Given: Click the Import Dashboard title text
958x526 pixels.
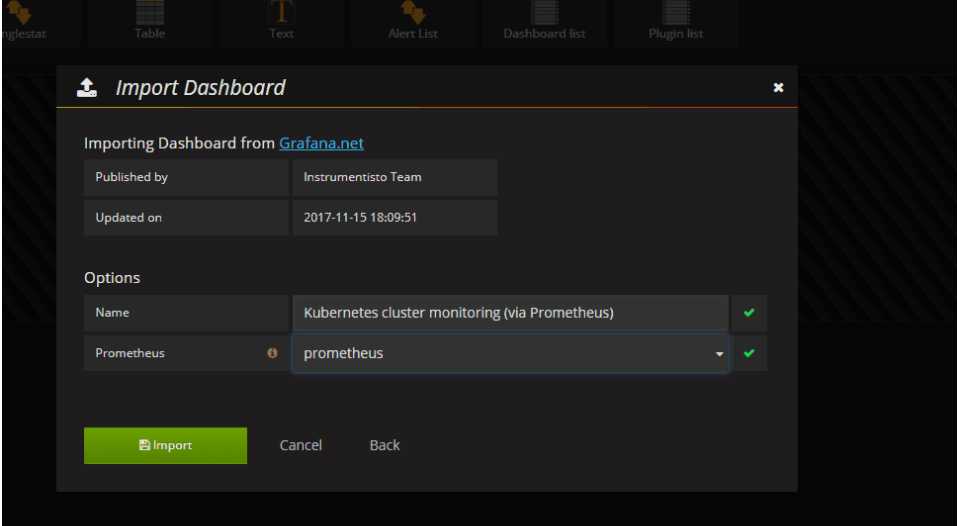Looking at the screenshot, I should tap(200, 87).
